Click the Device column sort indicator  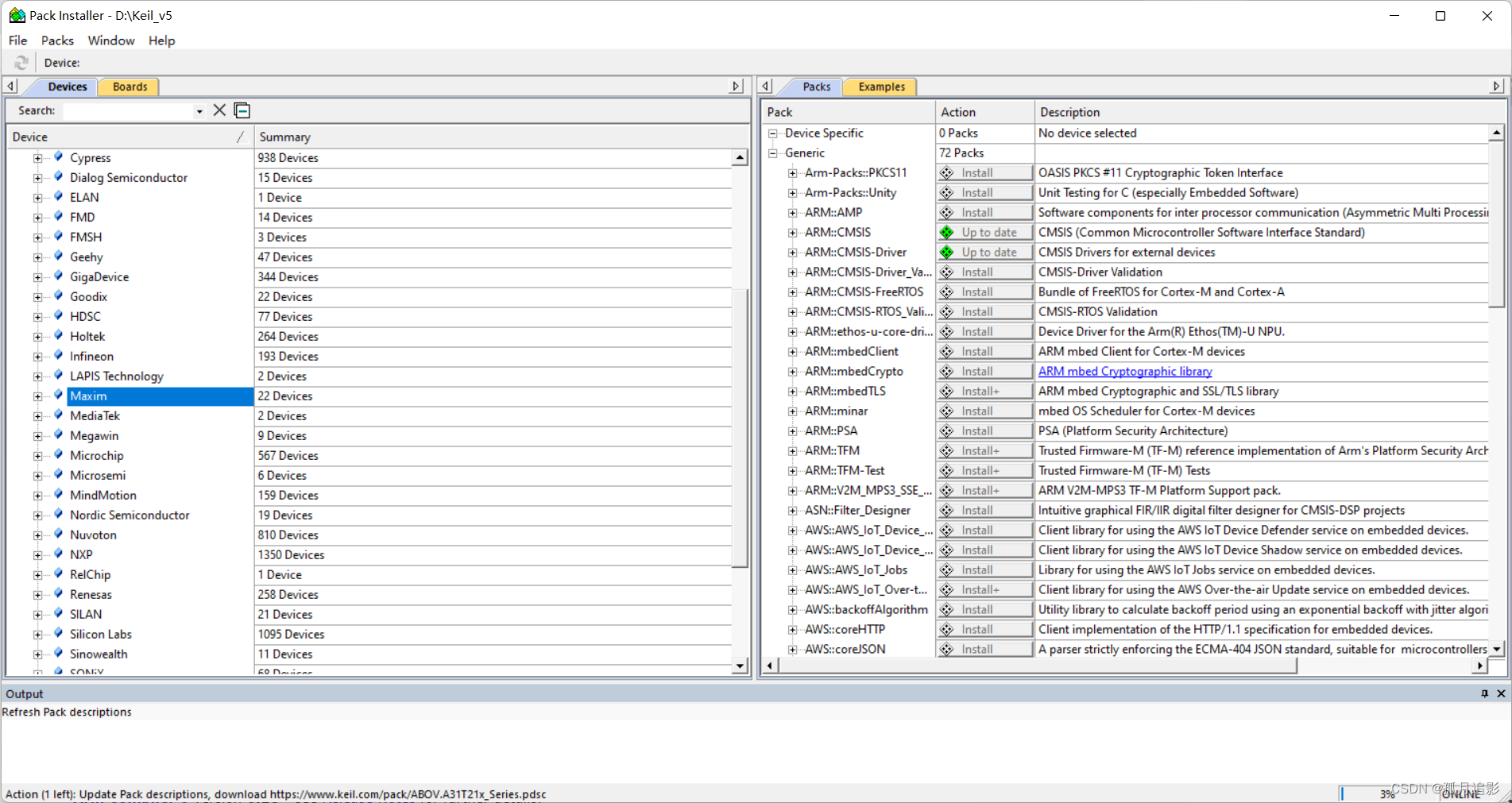tap(240, 137)
